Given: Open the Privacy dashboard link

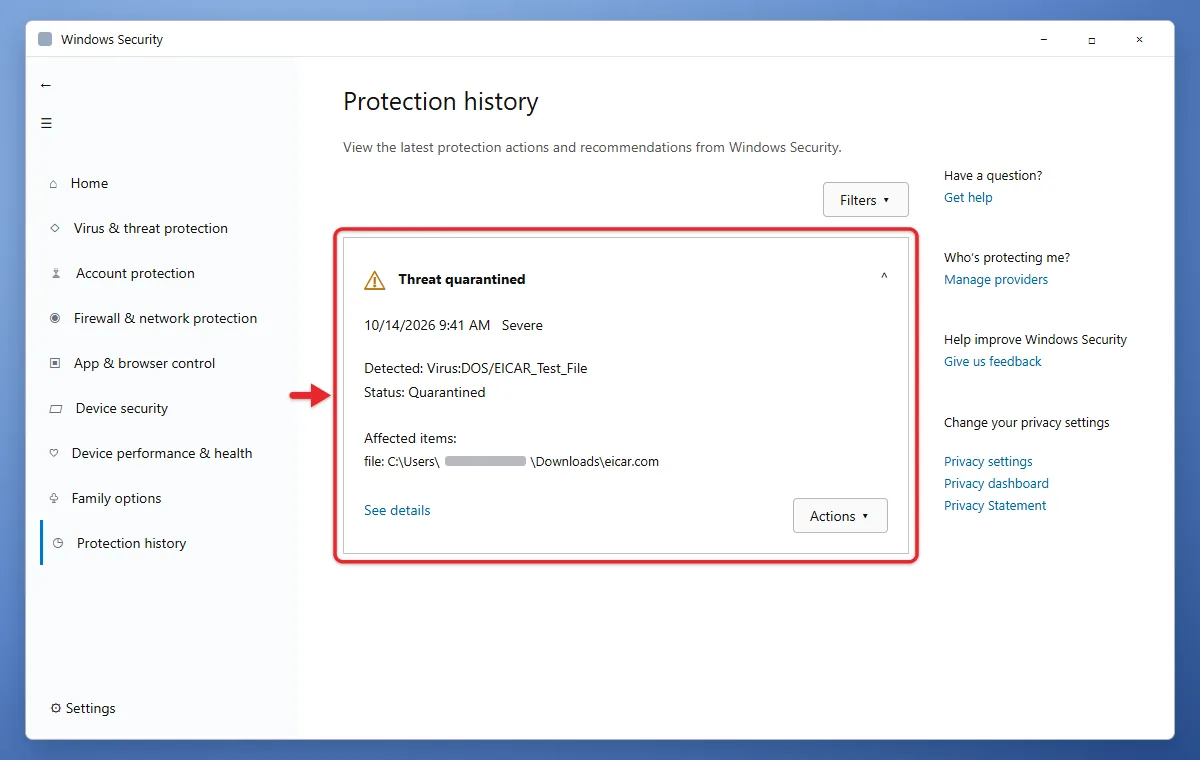Looking at the screenshot, I should click(996, 483).
